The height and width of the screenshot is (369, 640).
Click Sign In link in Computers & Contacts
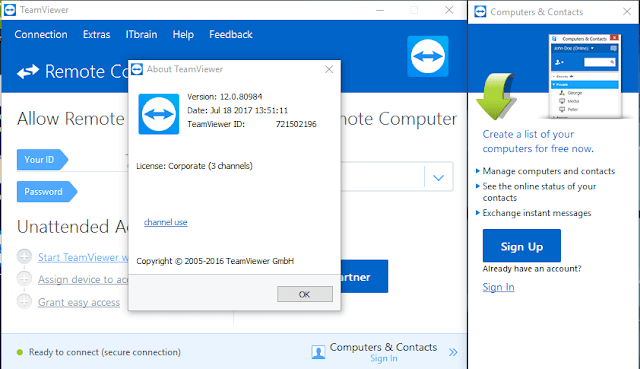[x=498, y=287]
